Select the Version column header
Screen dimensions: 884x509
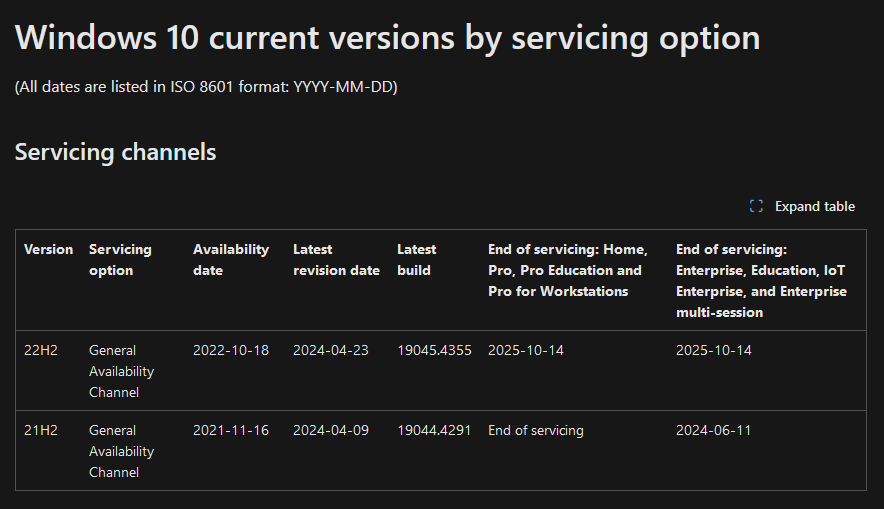(48, 249)
